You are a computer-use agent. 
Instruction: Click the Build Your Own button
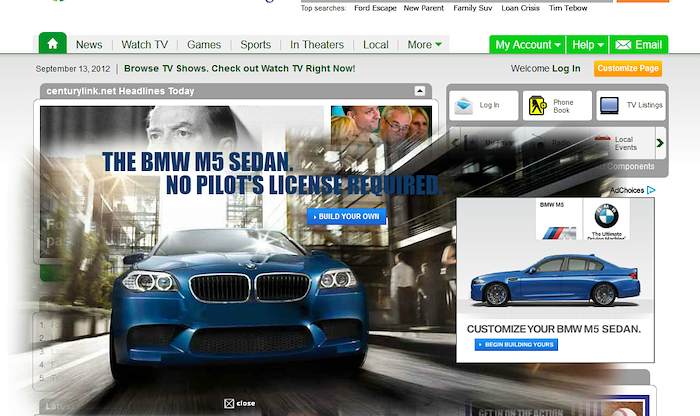pos(346,216)
